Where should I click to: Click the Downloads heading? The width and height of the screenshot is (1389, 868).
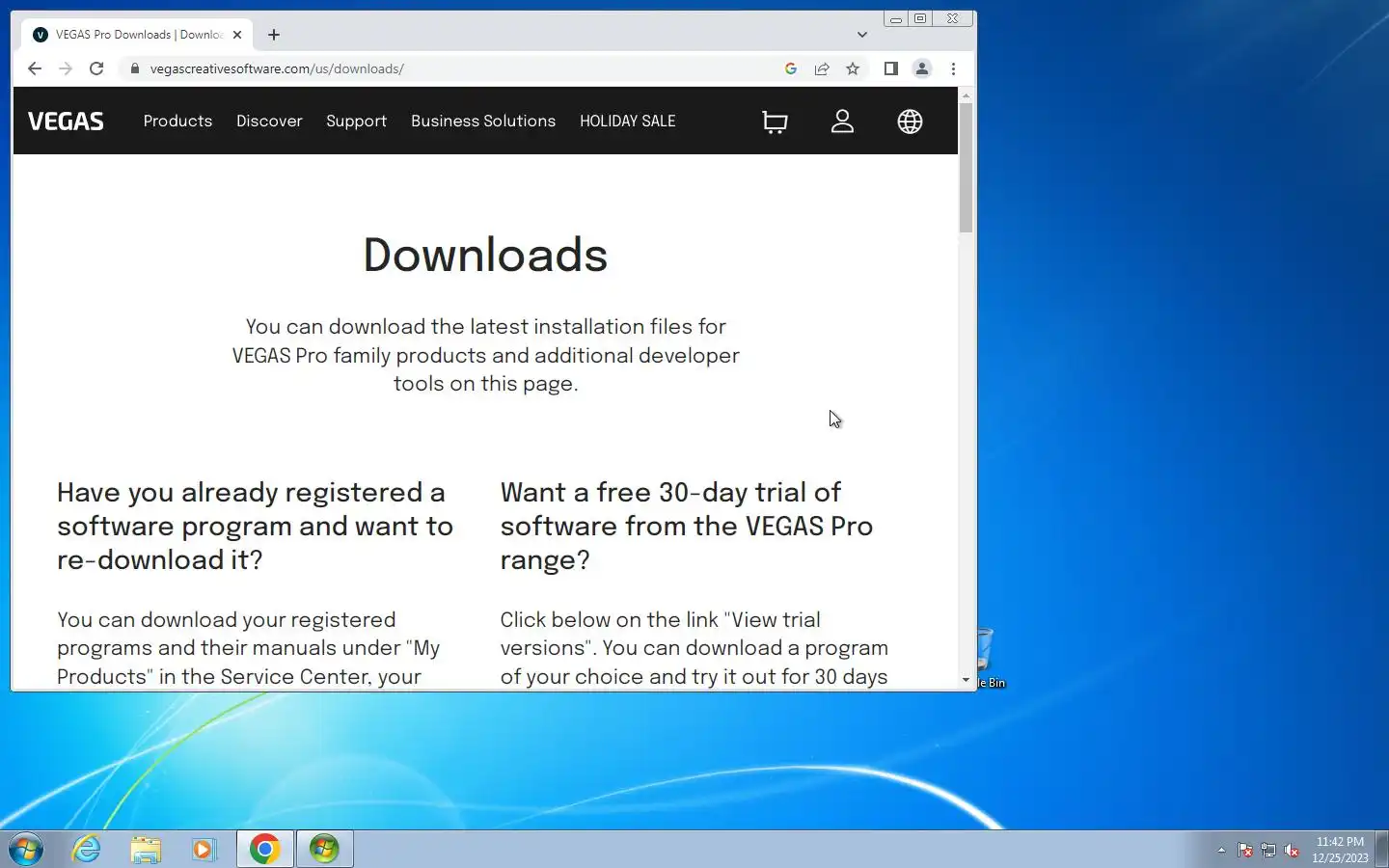pos(485,255)
